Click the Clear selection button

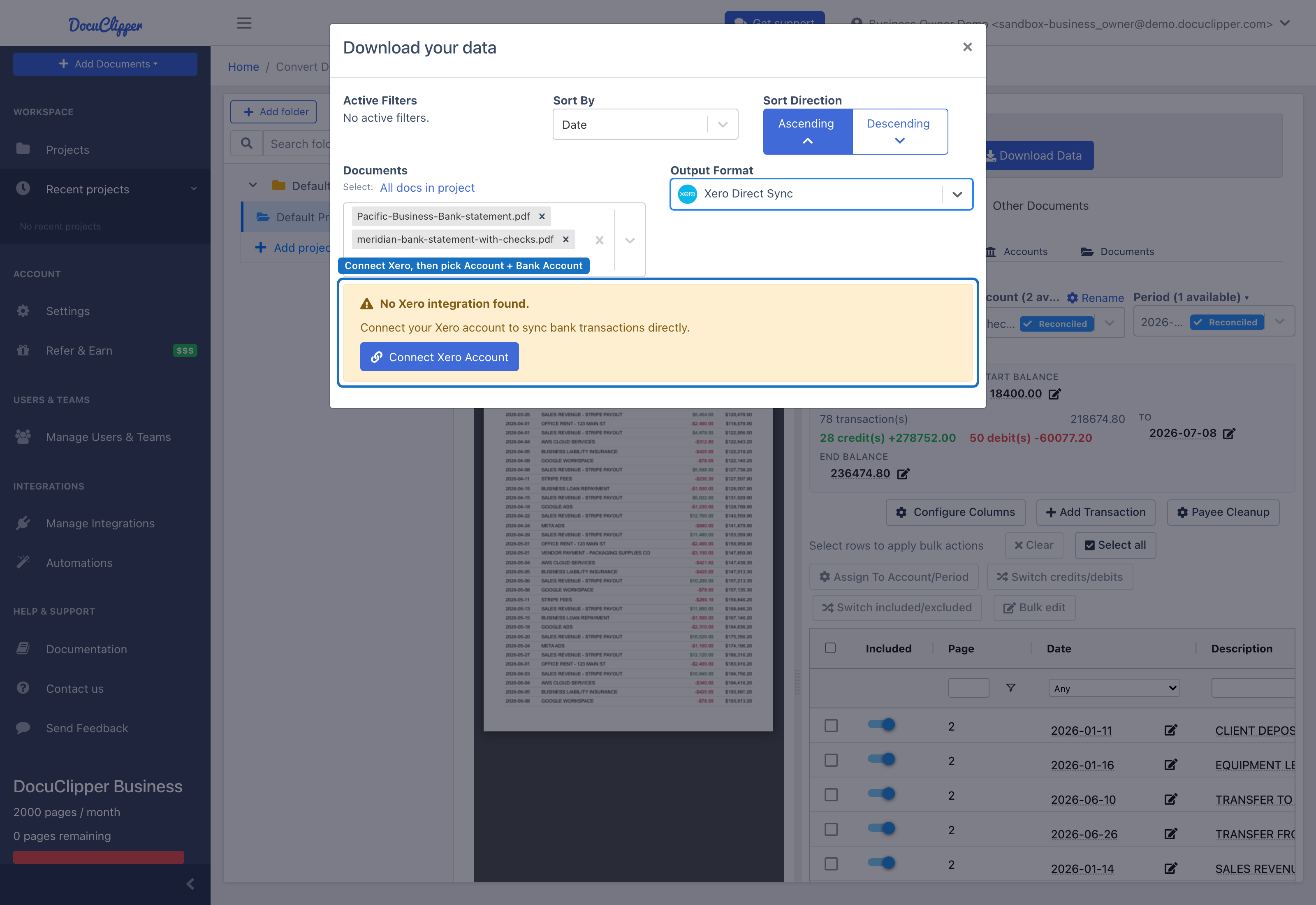pos(1034,545)
